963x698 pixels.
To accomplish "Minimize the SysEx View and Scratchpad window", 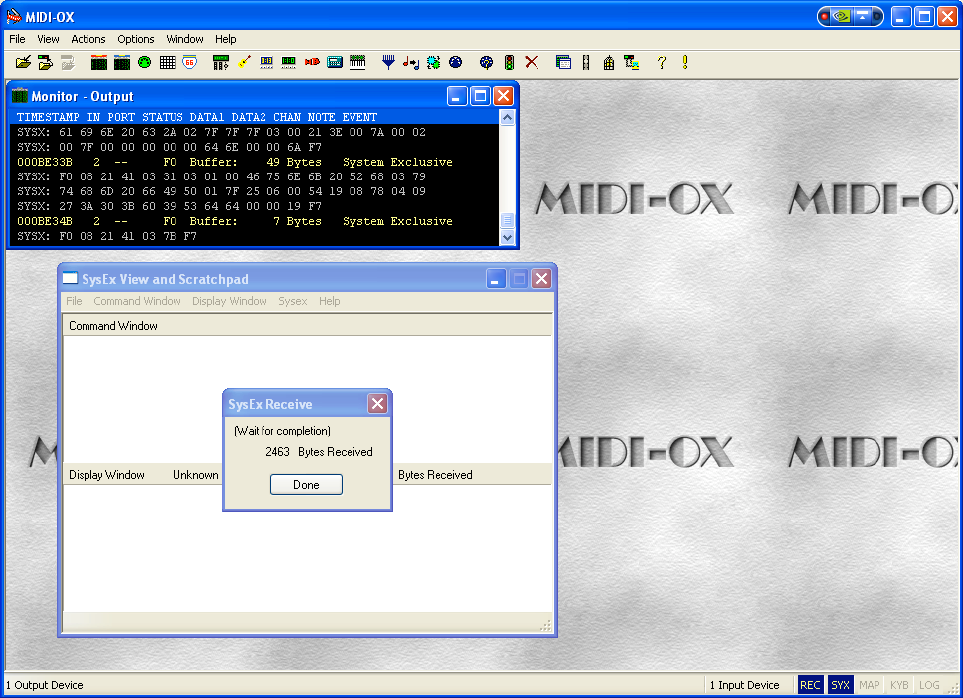I will tap(496, 279).
